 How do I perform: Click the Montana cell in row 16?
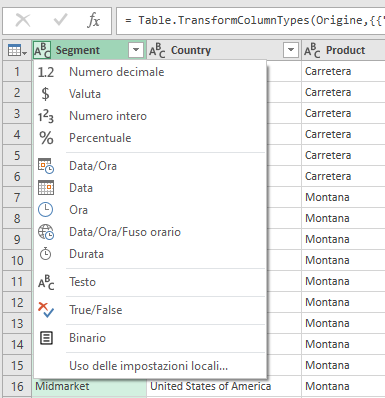(x=343, y=387)
